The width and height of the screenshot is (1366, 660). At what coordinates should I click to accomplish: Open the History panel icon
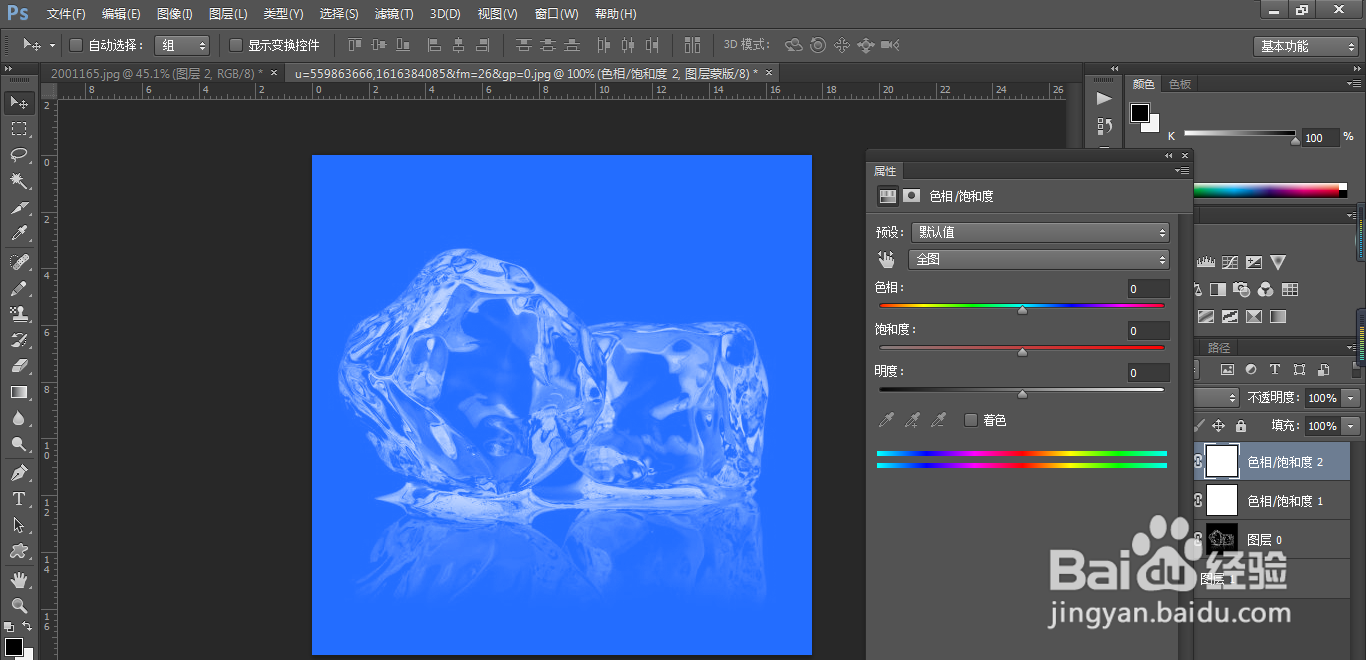(x=1104, y=126)
